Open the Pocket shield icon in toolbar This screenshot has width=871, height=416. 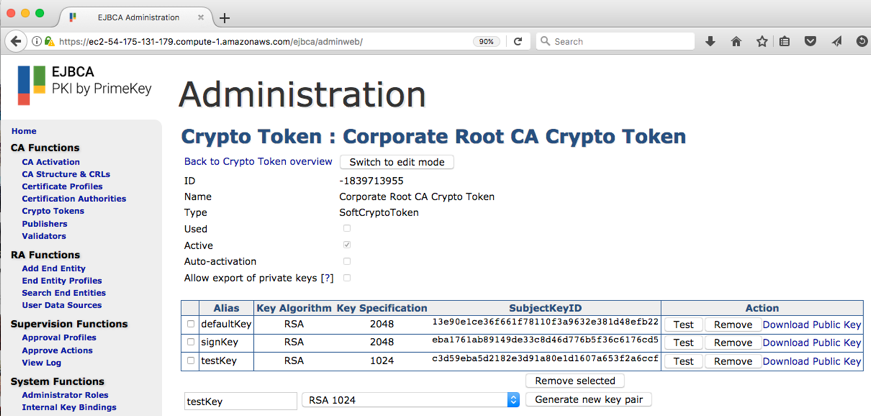coord(811,41)
